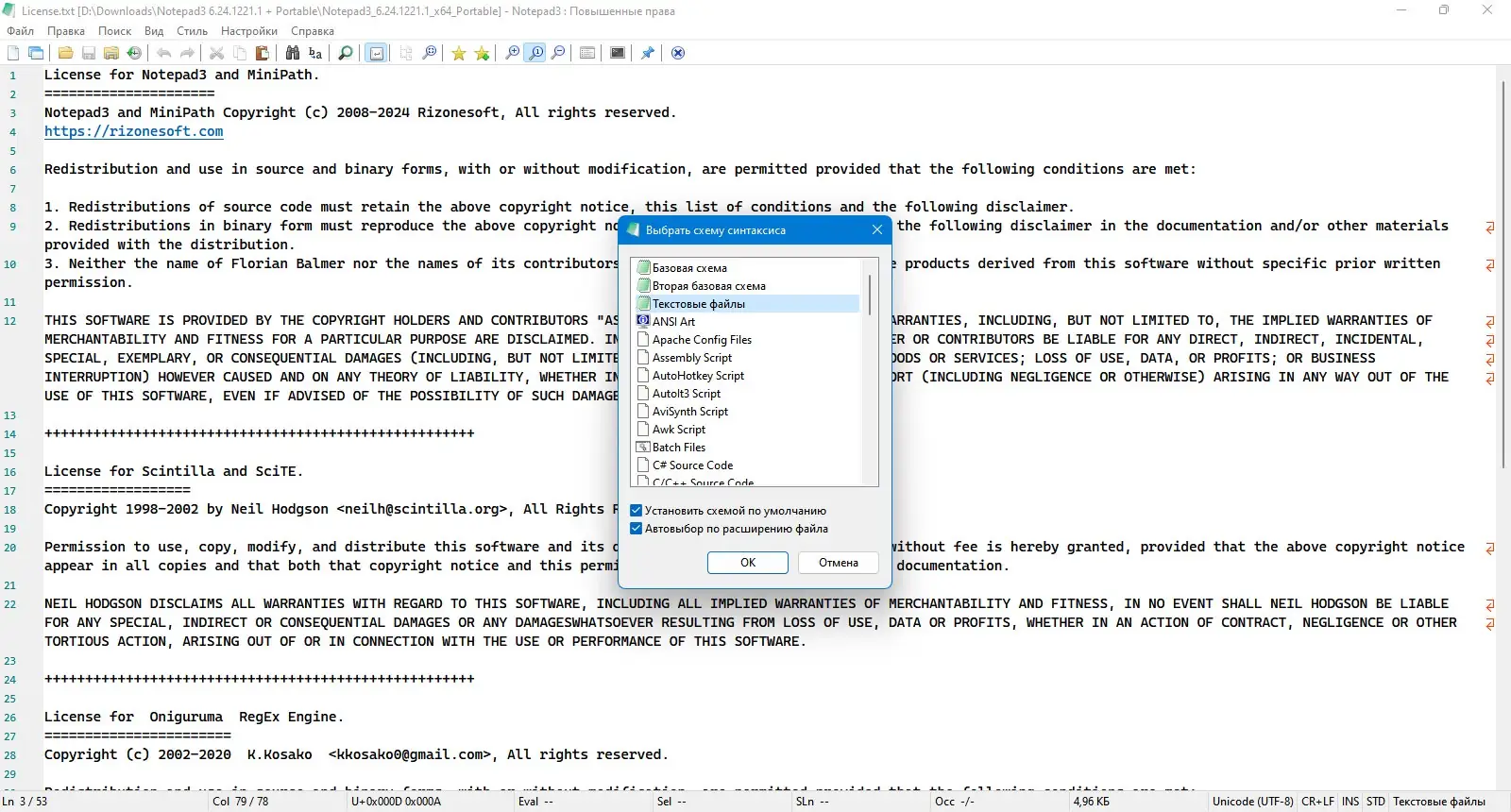Click 'Unicode (UTF-8)' encoding in status bar
Viewport: 1511px width, 812px height.
(1252, 802)
